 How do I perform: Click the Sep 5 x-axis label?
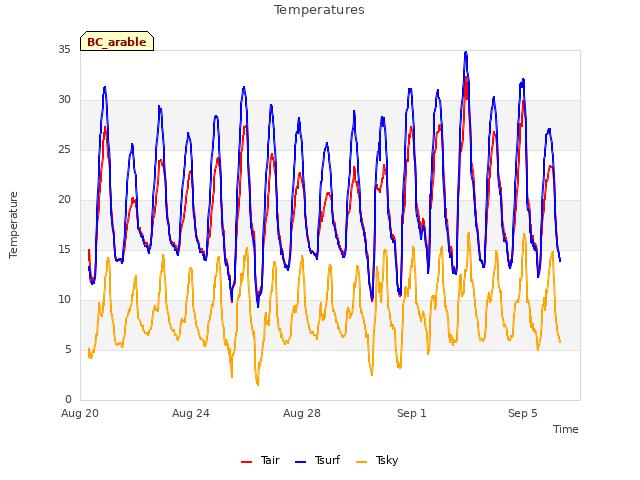pos(523,413)
